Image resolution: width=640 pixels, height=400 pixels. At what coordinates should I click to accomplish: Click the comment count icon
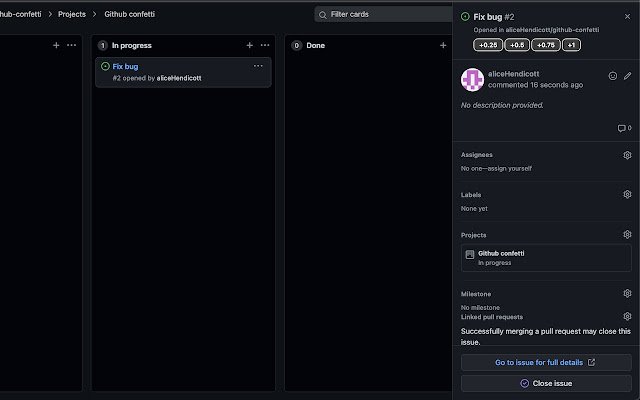pyautogui.click(x=621, y=128)
